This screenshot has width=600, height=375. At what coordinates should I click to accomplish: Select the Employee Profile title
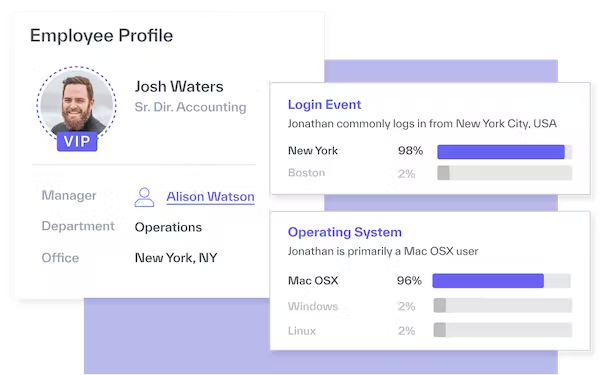pos(101,36)
